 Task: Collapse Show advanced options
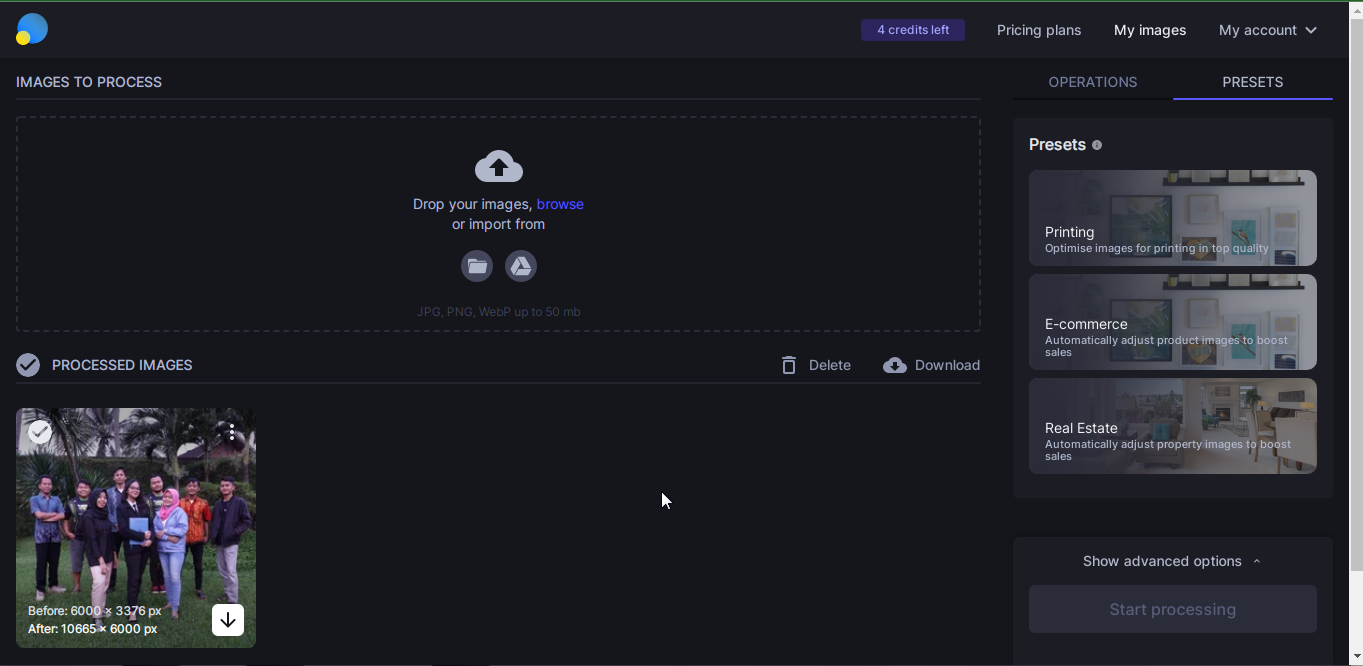click(1172, 561)
